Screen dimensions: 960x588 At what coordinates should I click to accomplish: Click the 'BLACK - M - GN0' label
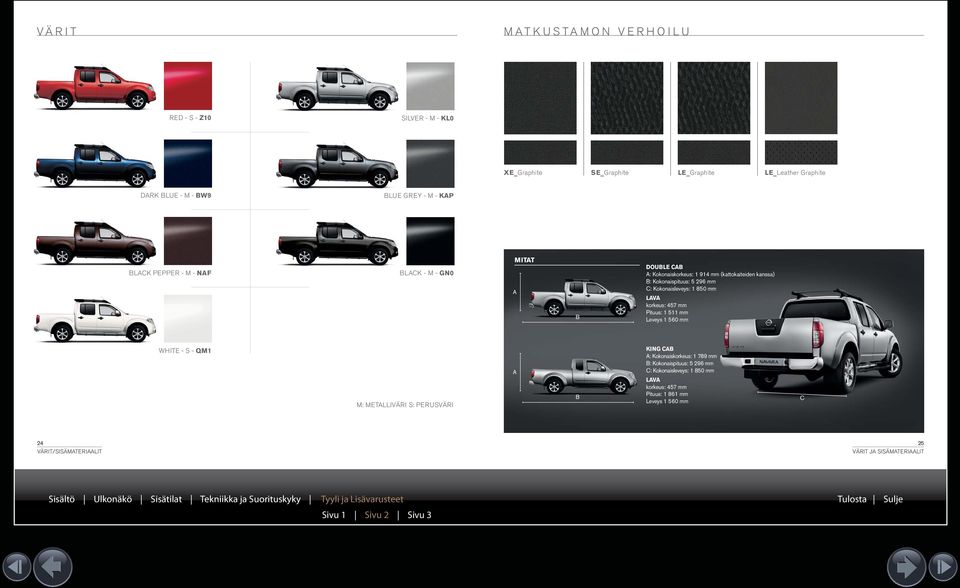click(x=427, y=273)
